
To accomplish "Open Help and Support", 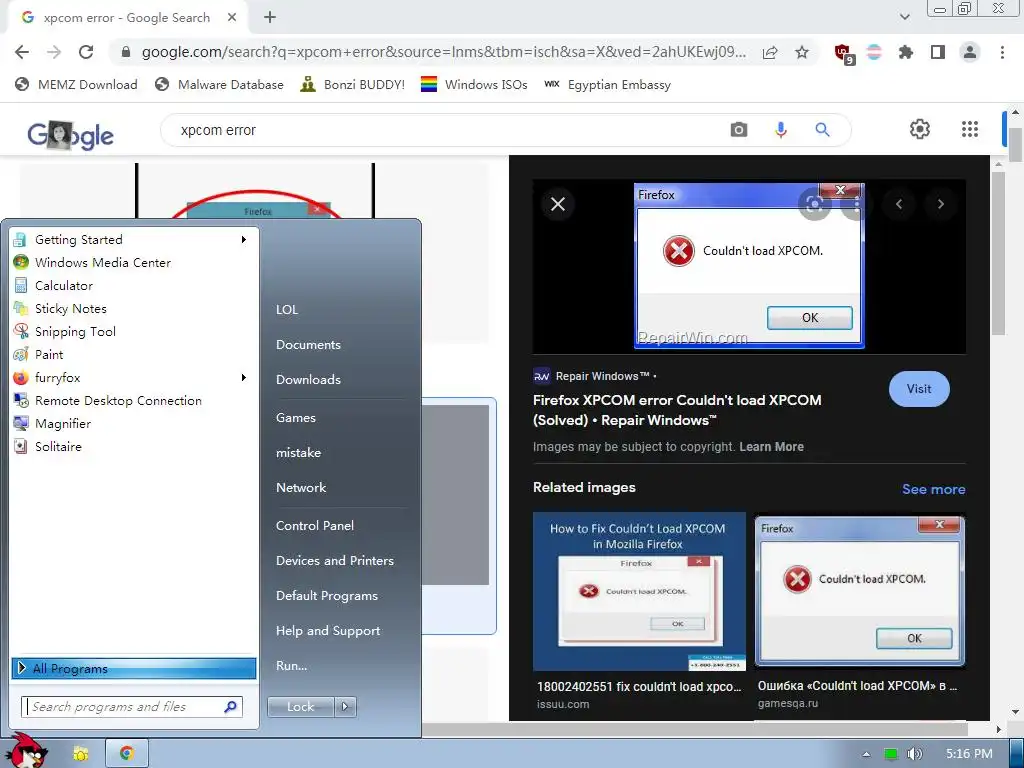I will 328,631.
